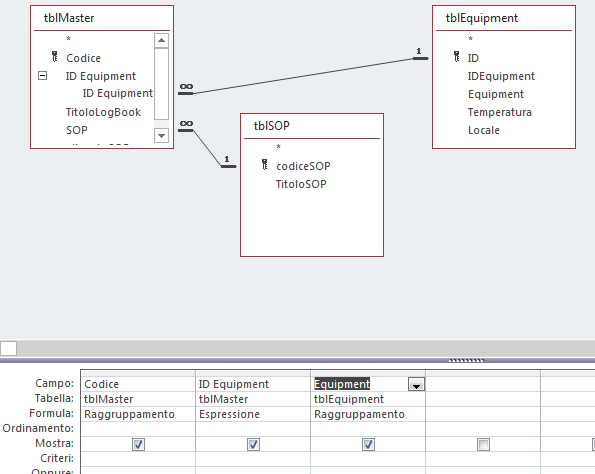Click the Criteri cell under Codice column
Viewport: 595px width, 474px height.
pyautogui.click(x=138, y=458)
